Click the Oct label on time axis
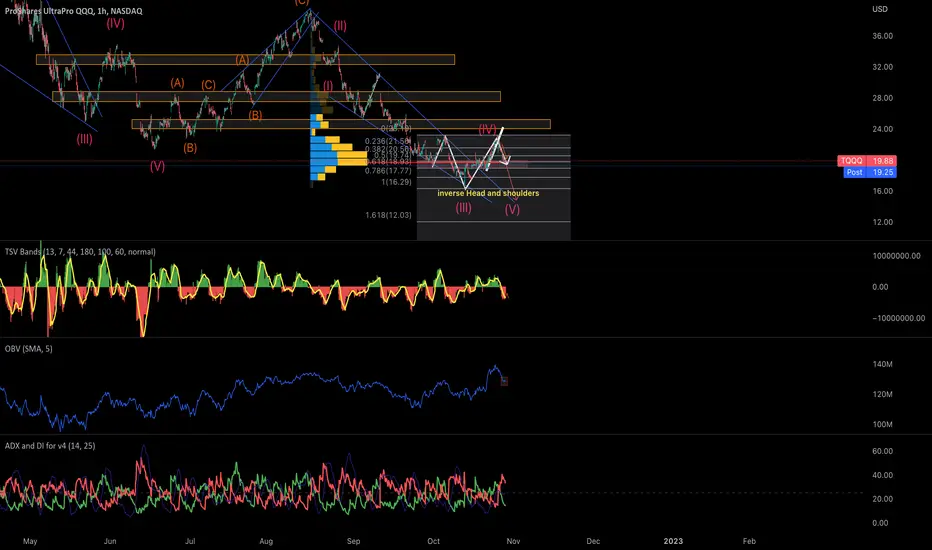 [x=433, y=541]
